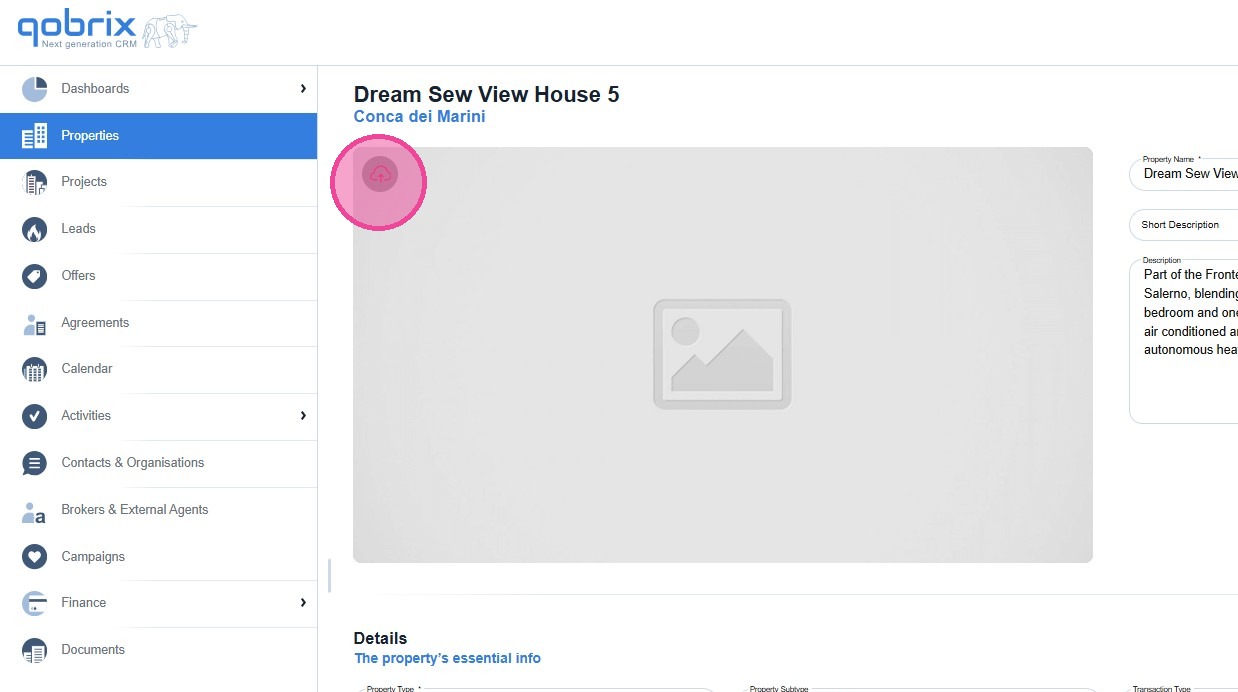Select Finance in the sidebar
Image resolution: width=1238 pixels, height=692 pixels.
point(158,603)
